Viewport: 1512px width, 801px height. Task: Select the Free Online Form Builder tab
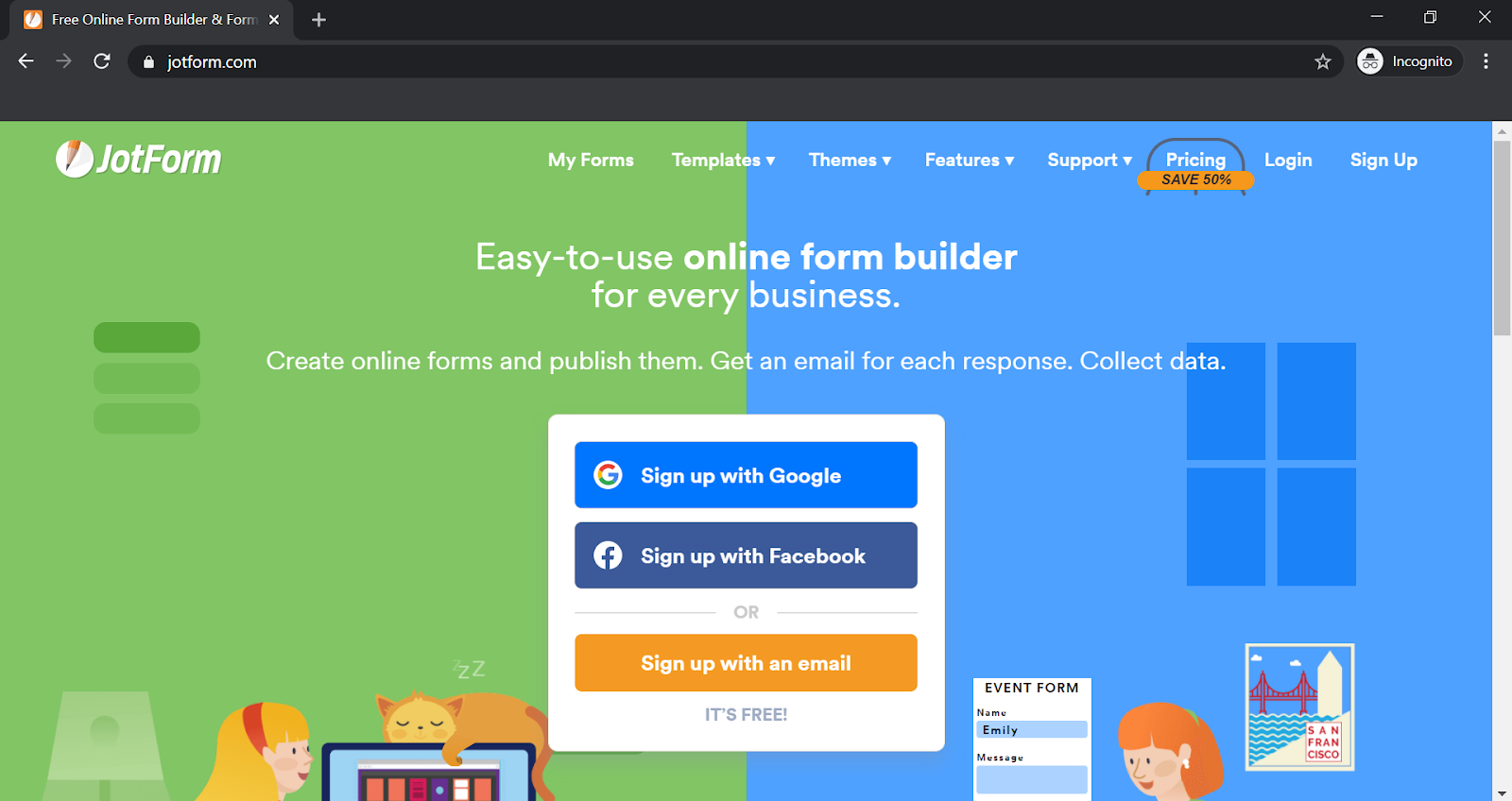[151, 20]
